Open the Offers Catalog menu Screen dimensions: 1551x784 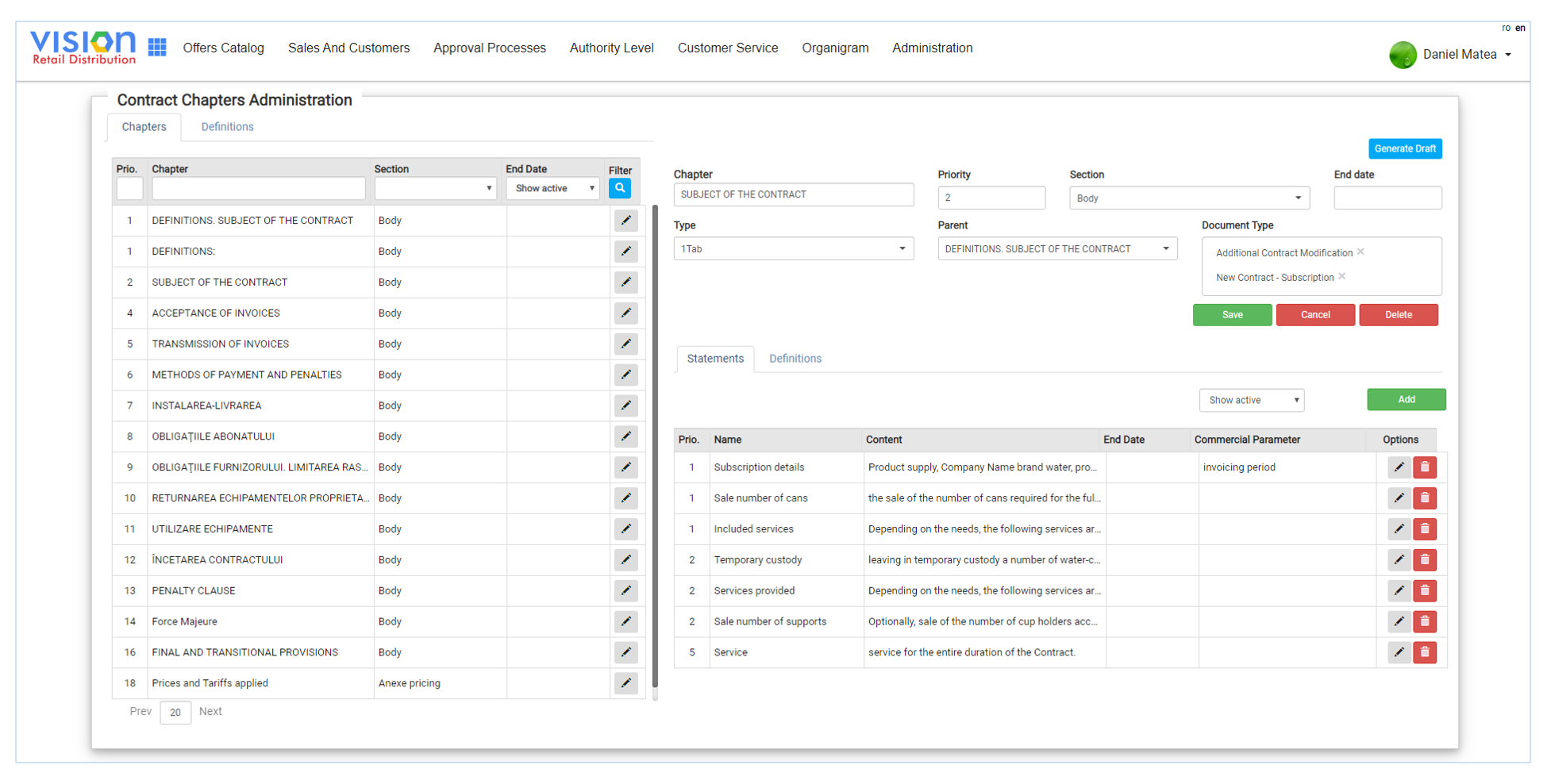click(223, 48)
